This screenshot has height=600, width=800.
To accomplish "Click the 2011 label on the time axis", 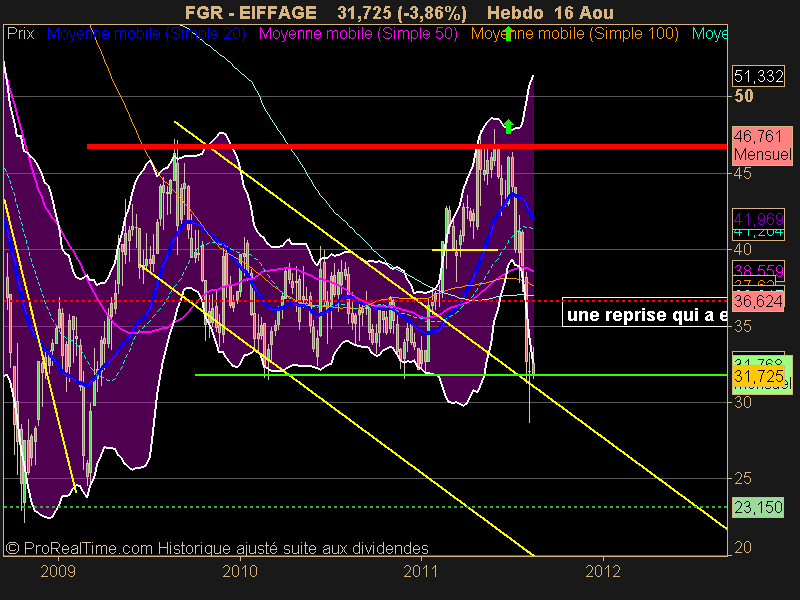I will (421, 571).
